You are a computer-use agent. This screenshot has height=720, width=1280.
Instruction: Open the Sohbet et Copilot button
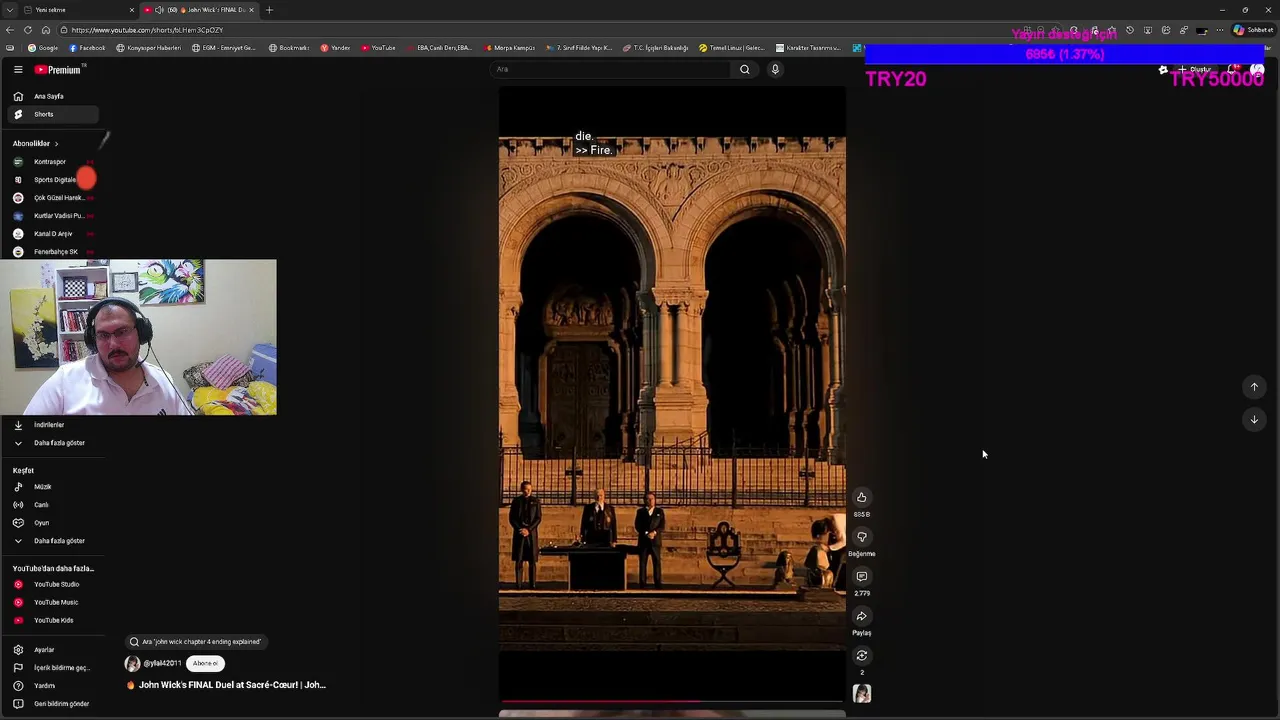(x=1252, y=30)
